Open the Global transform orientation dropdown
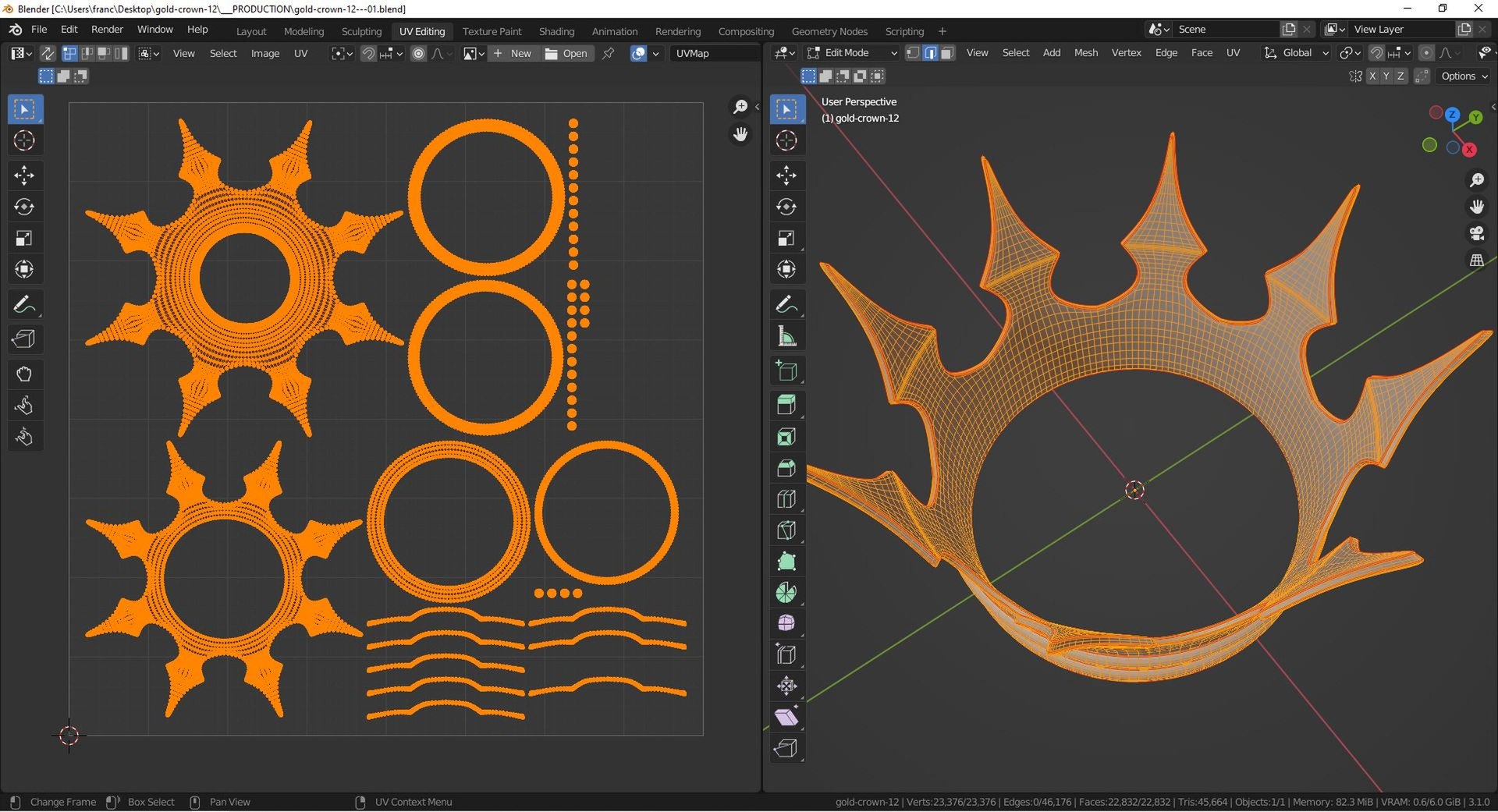The height and width of the screenshot is (812, 1498). pyautogui.click(x=1296, y=52)
